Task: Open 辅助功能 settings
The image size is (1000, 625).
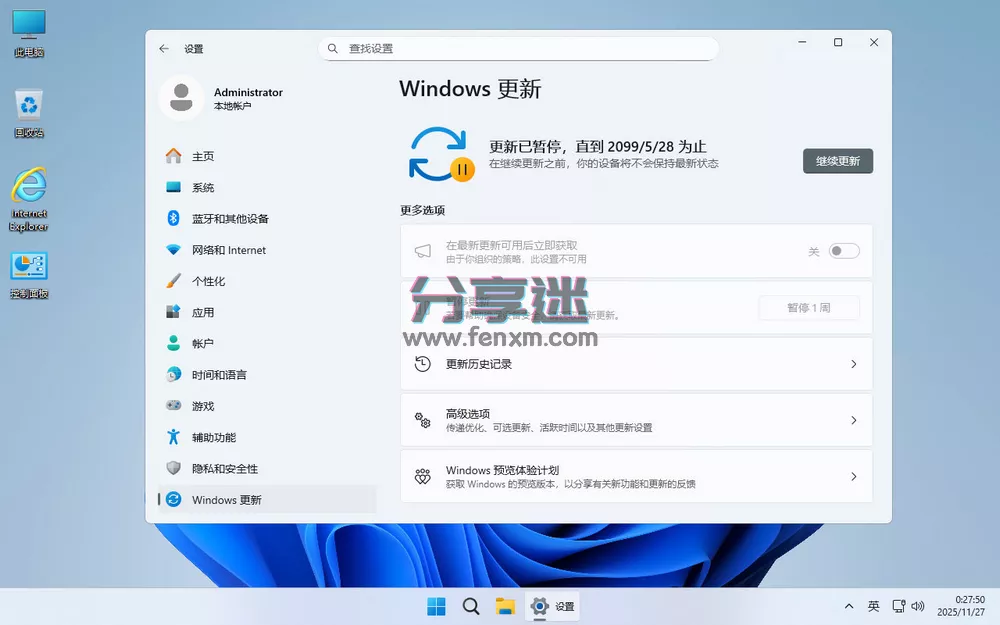Action: [x=215, y=436]
